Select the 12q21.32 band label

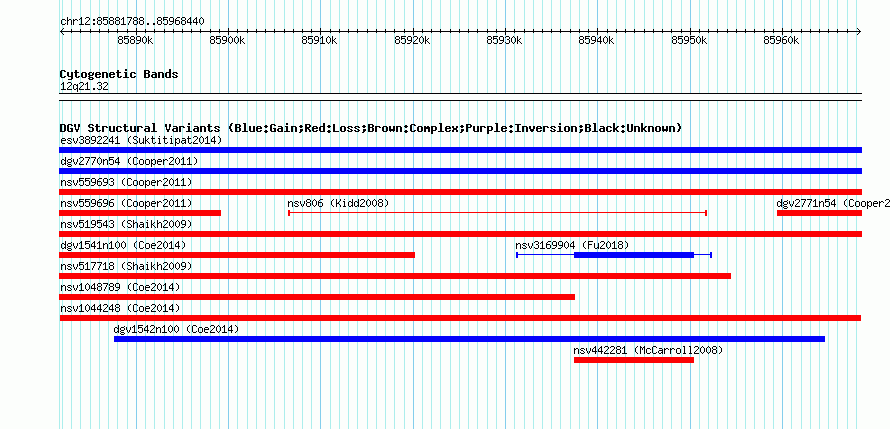(x=84, y=87)
